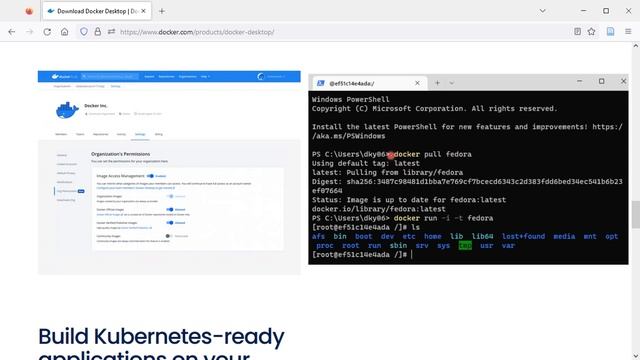Viewport: 640px width, 360px height.
Task: Click the Docker whale logo in screenshot
Action: [x=67, y=110]
